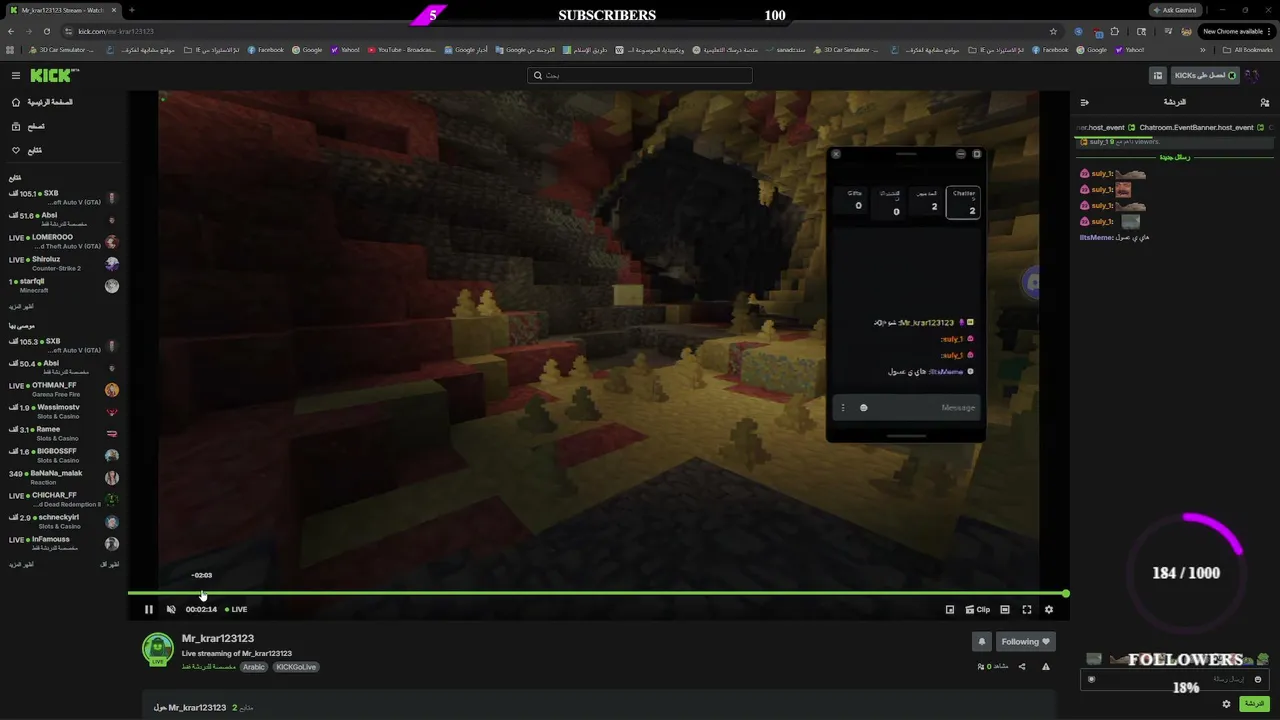The height and width of the screenshot is (720, 1280).
Task: Open OTHMAN_FF Garena Free Fire channel
Action: 63,390
